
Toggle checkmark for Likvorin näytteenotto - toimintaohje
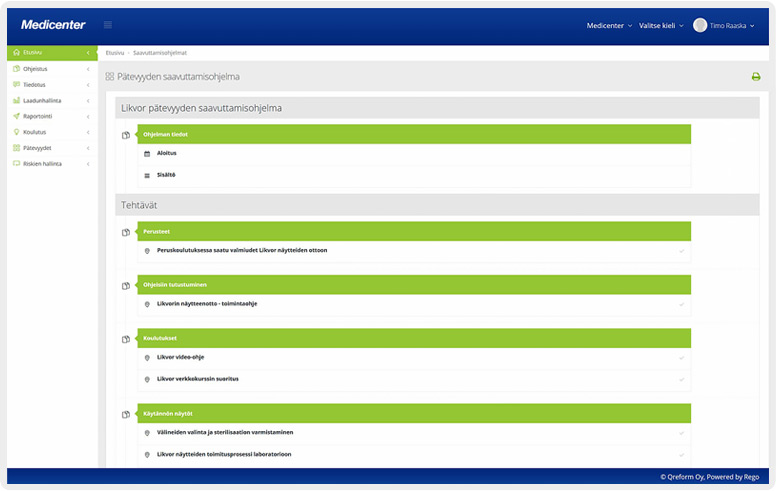coord(681,304)
